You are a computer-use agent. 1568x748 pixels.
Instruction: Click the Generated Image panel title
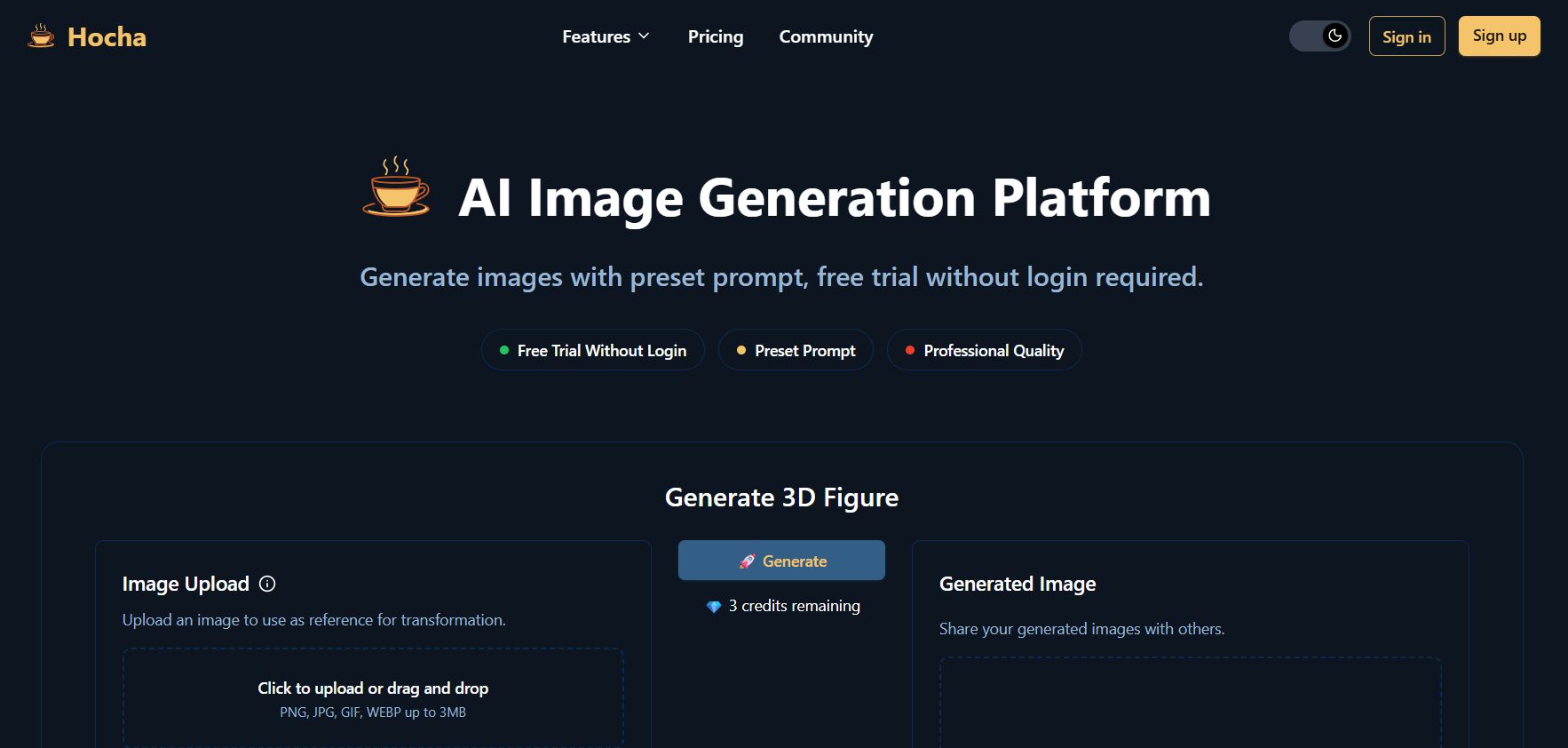(x=1018, y=584)
